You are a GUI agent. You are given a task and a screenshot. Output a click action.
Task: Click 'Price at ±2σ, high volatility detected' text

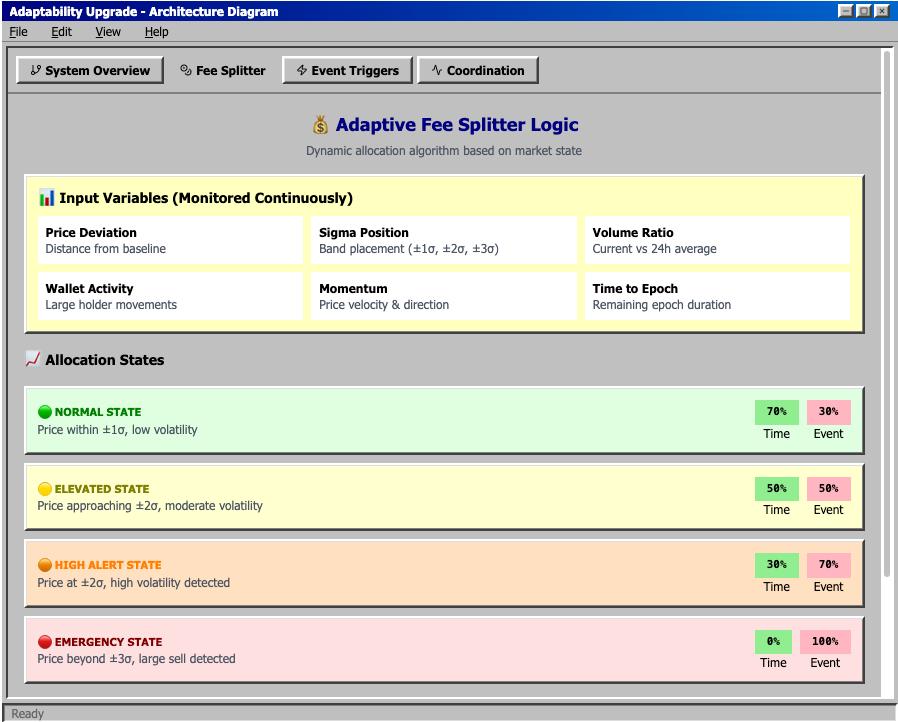[133, 583]
